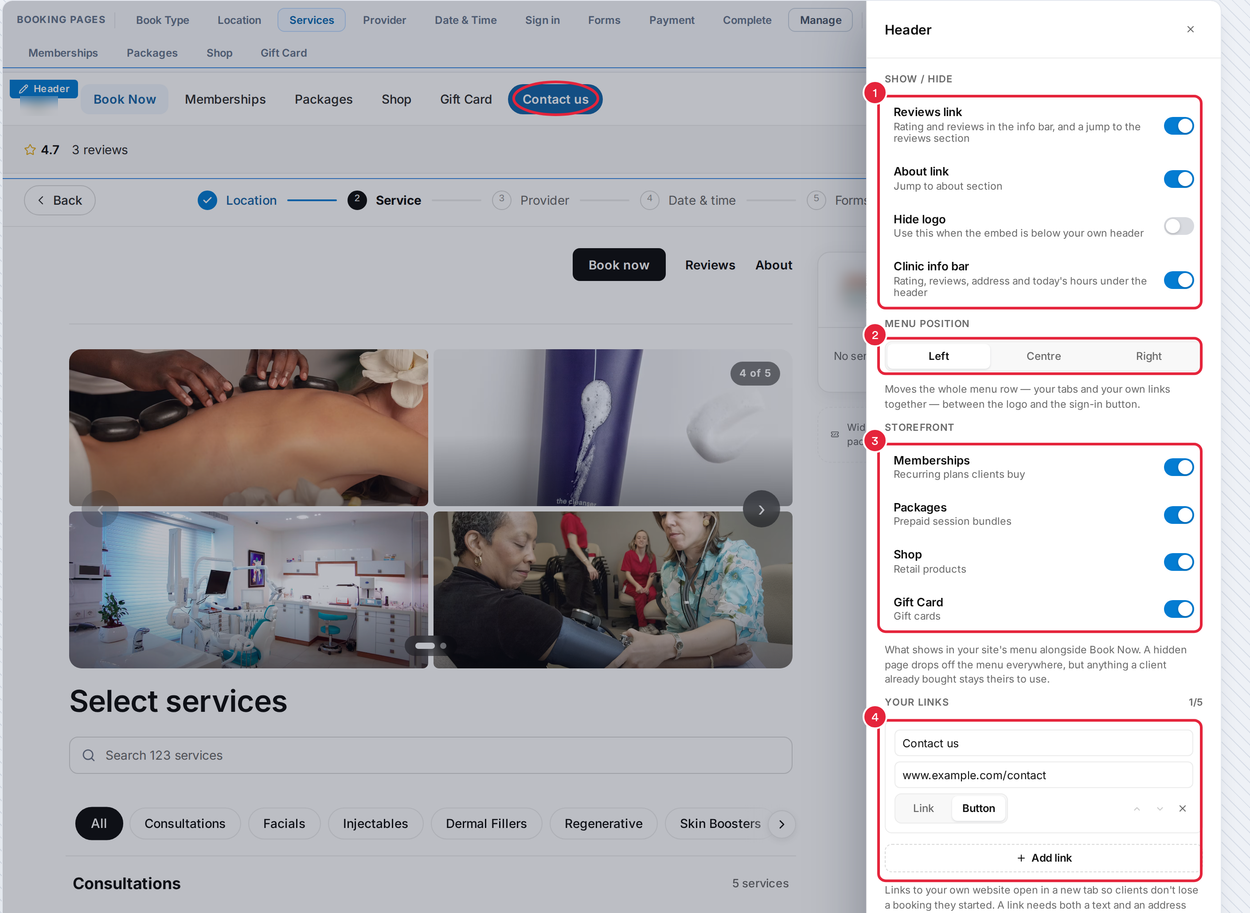Go to previous gallery image arrow

pos(100,509)
